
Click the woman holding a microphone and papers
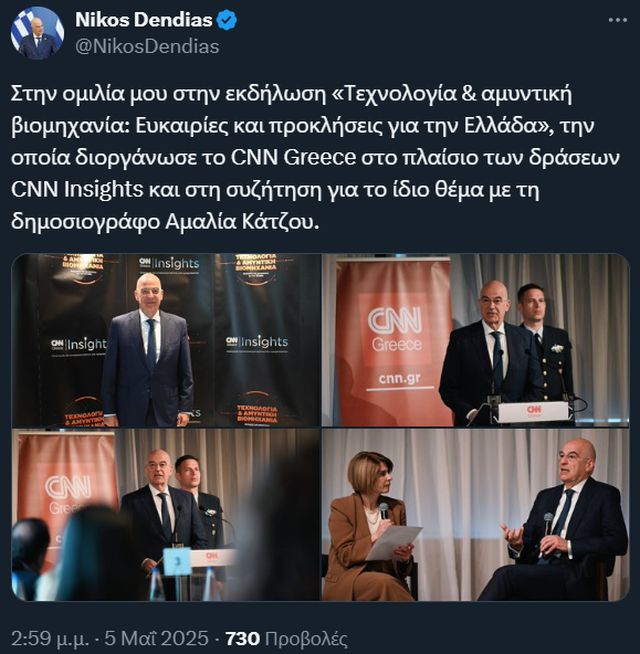pyautogui.click(x=370, y=526)
